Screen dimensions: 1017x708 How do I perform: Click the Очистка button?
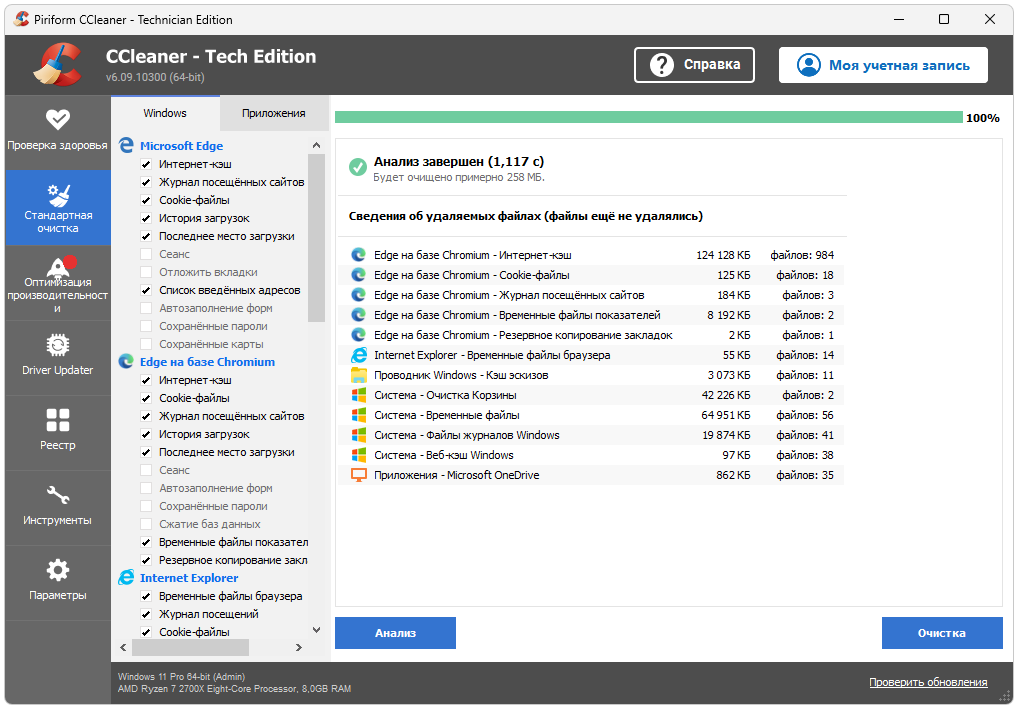click(941, 633)
